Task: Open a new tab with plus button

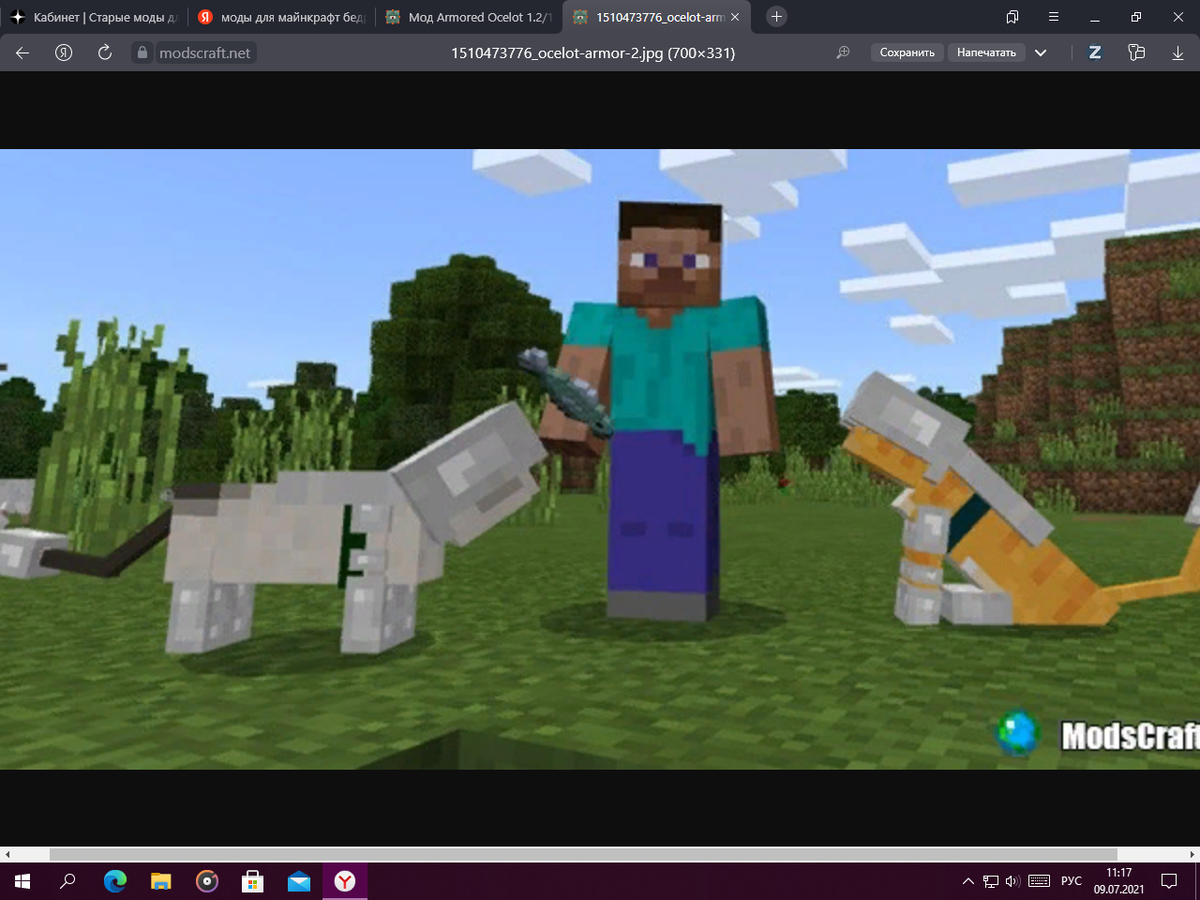Action: [x=777, y=17]
